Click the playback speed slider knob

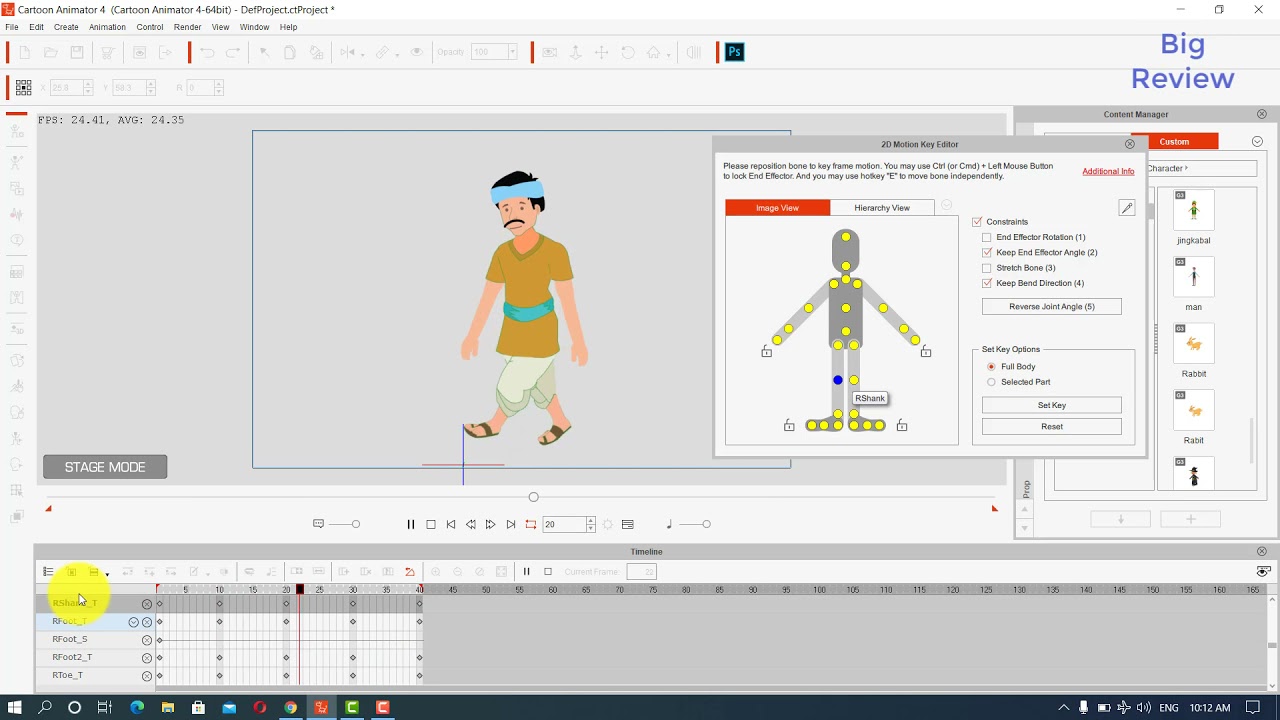pyautogui.click(x=355, y=524)
